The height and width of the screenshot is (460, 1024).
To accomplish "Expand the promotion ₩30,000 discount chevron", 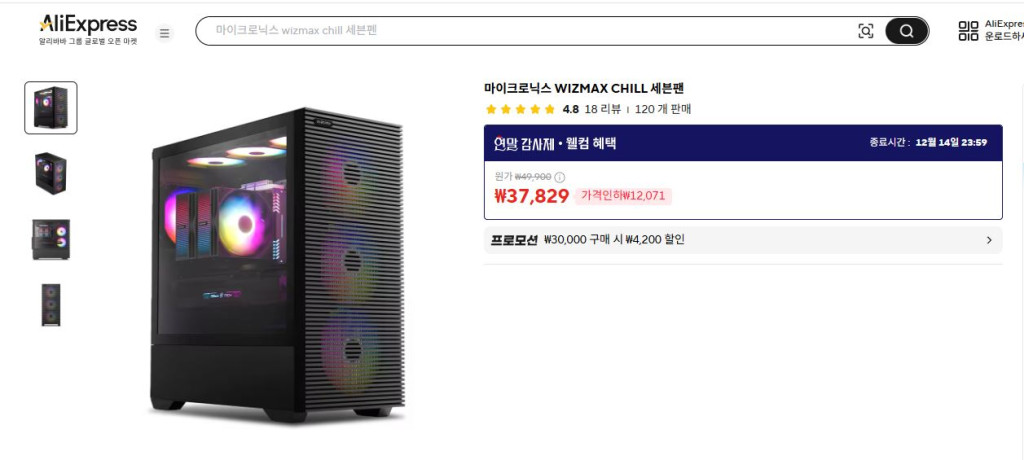I will (x=989, y=240).
